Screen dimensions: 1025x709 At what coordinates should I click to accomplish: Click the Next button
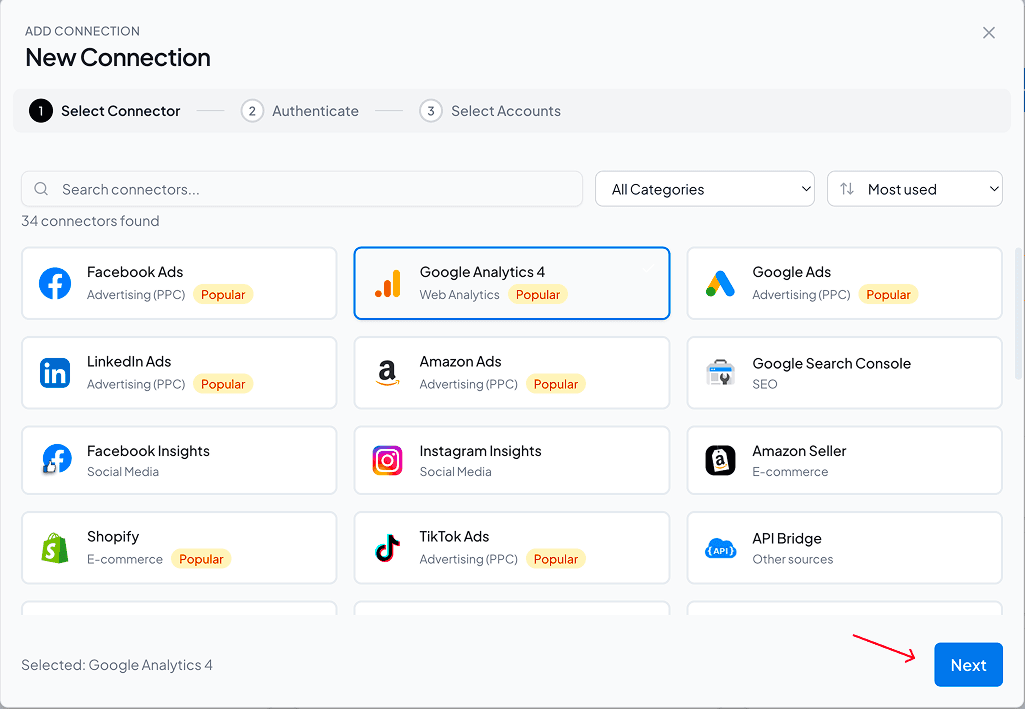coord(968,665)
